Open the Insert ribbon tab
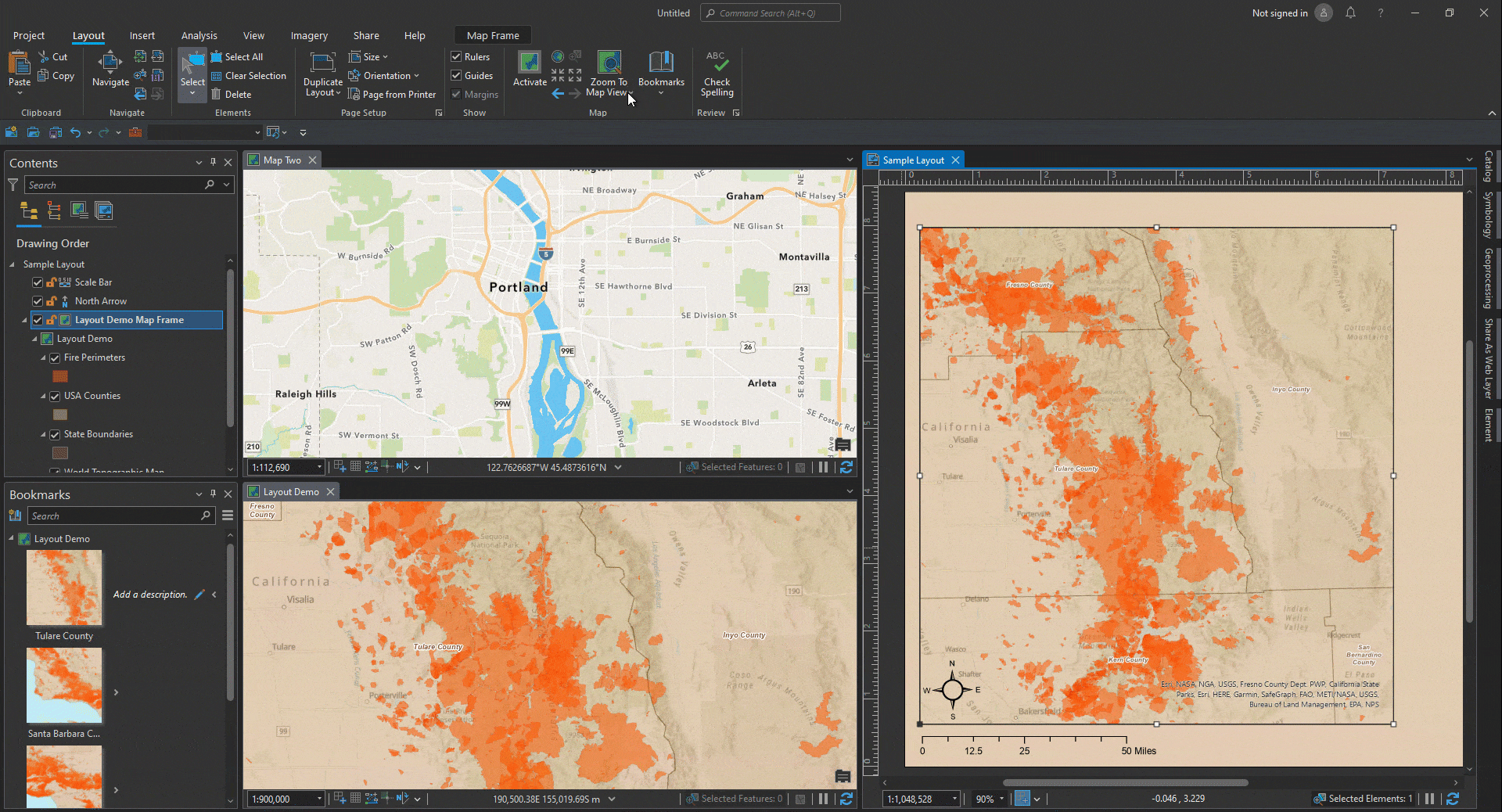The image size is (1502, 812). (x=142, y=35)
